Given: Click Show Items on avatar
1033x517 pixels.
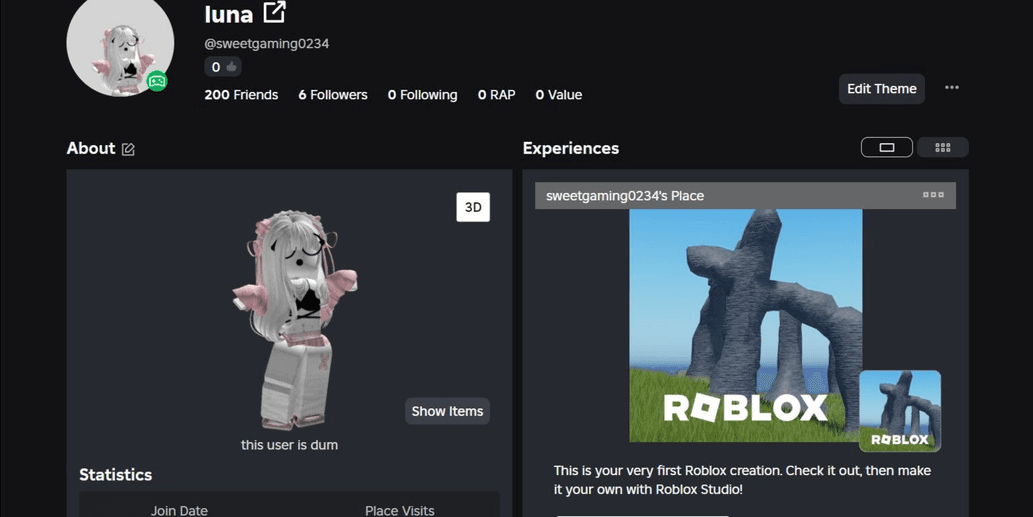Looking at the screenshot, I should pyautogui.click(x=447, y=411).
